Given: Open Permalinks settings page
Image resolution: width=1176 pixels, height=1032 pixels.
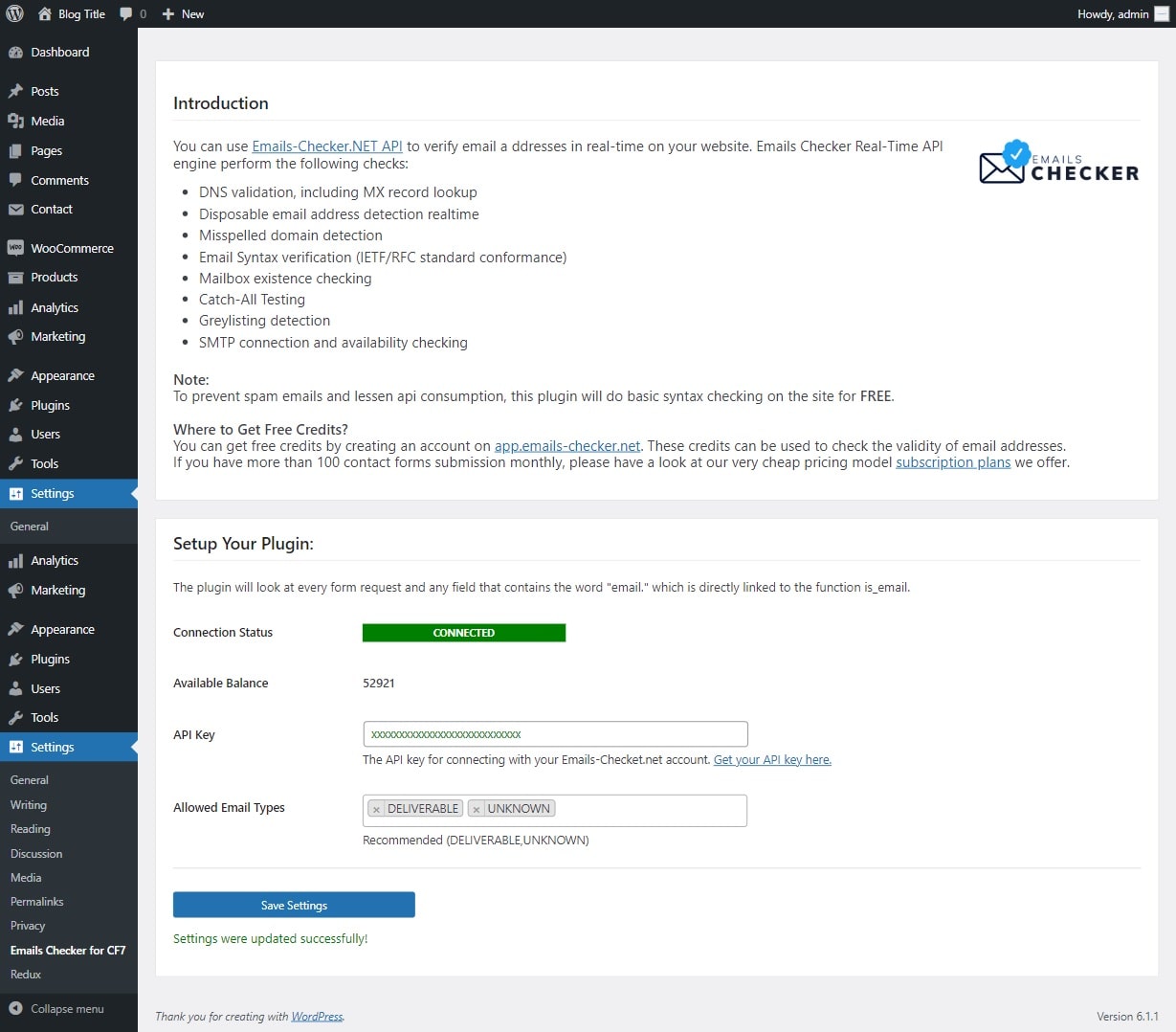Looking at the screenshot, I should click(x=37, y=902).
